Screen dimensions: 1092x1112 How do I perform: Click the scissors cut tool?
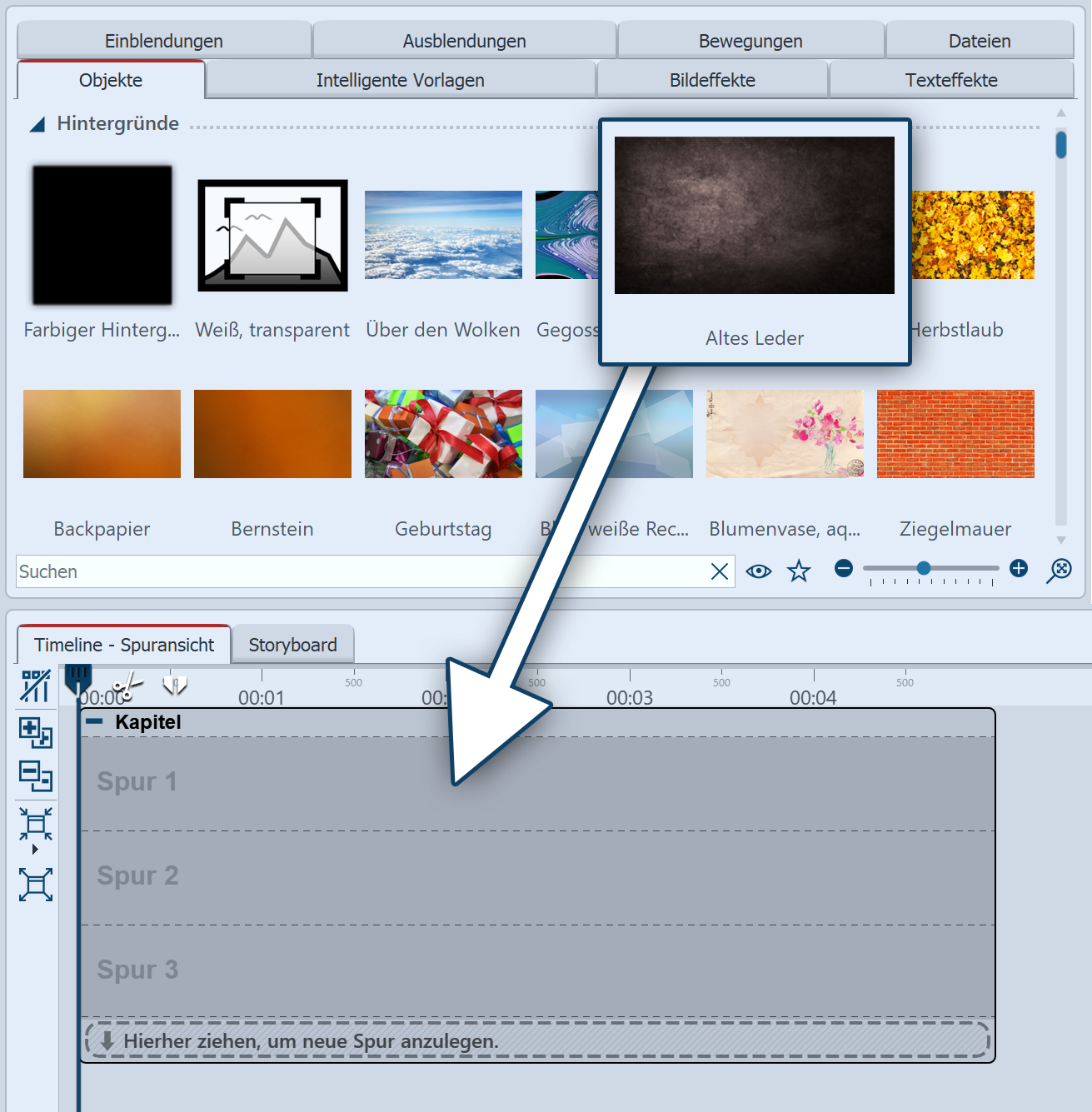[127, 687]
